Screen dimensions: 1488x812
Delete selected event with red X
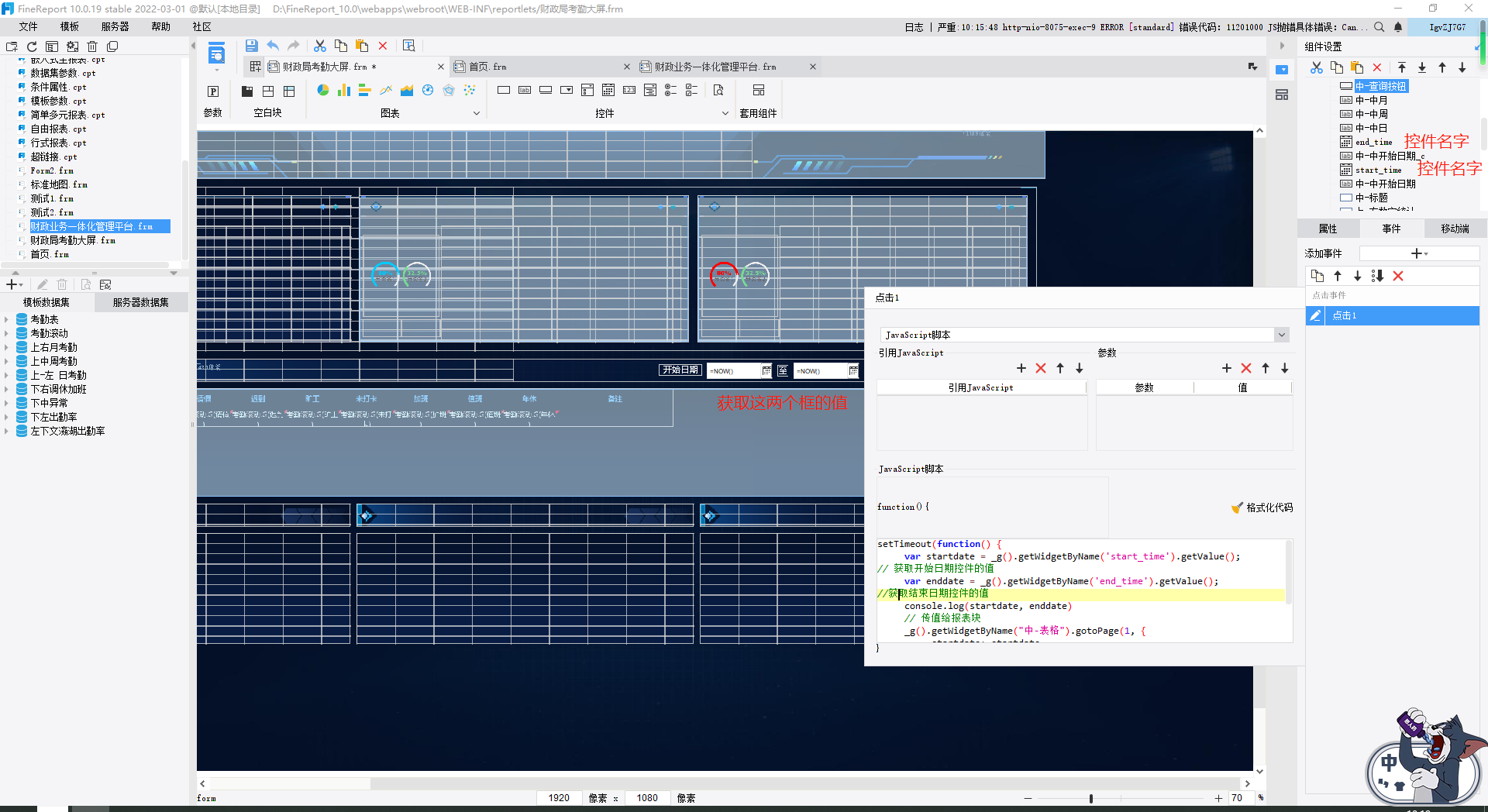[x=1398, y=276]
